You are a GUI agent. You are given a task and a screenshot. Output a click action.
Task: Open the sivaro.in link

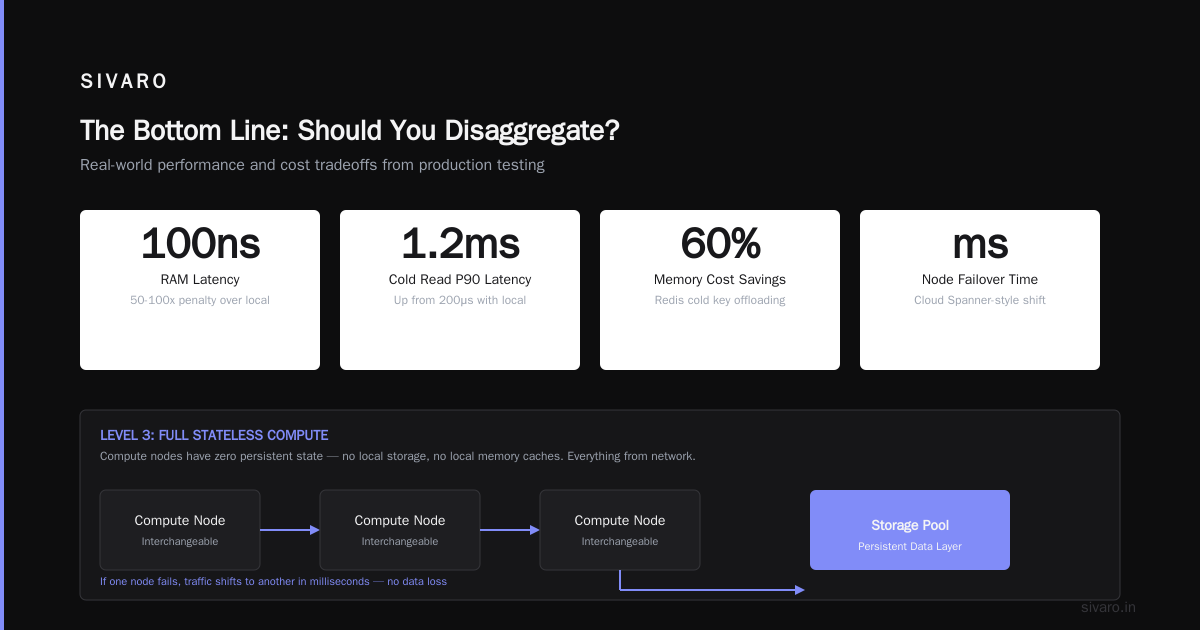click(x=1109, y=607)
